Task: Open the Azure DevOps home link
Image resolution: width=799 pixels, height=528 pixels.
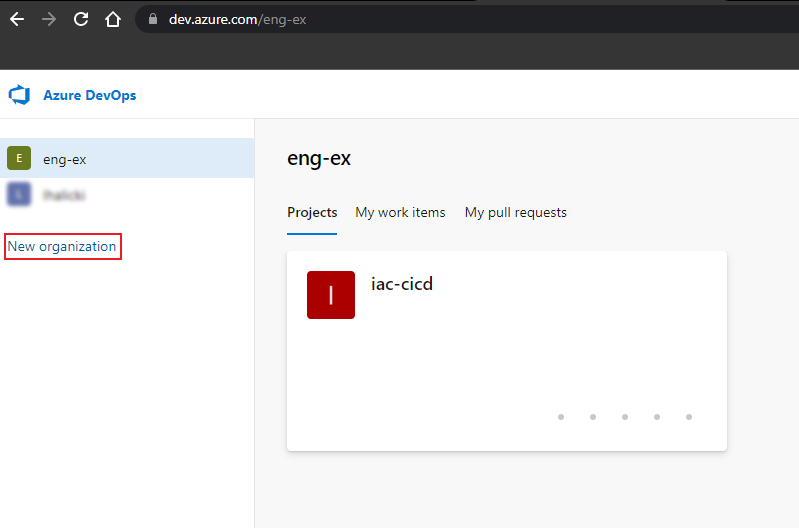Action: coord(90,95)
